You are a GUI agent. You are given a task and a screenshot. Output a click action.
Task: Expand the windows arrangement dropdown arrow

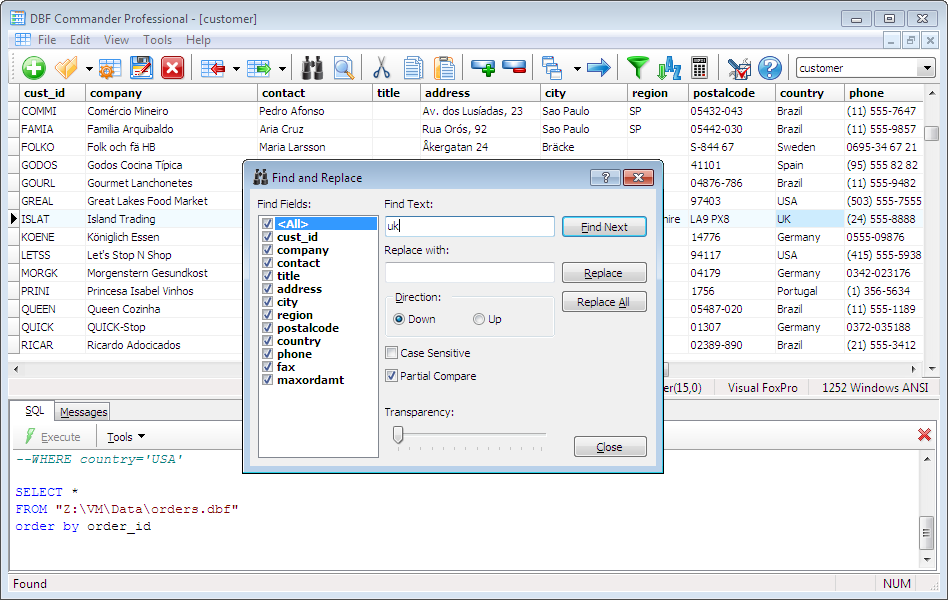click(577, 69)
